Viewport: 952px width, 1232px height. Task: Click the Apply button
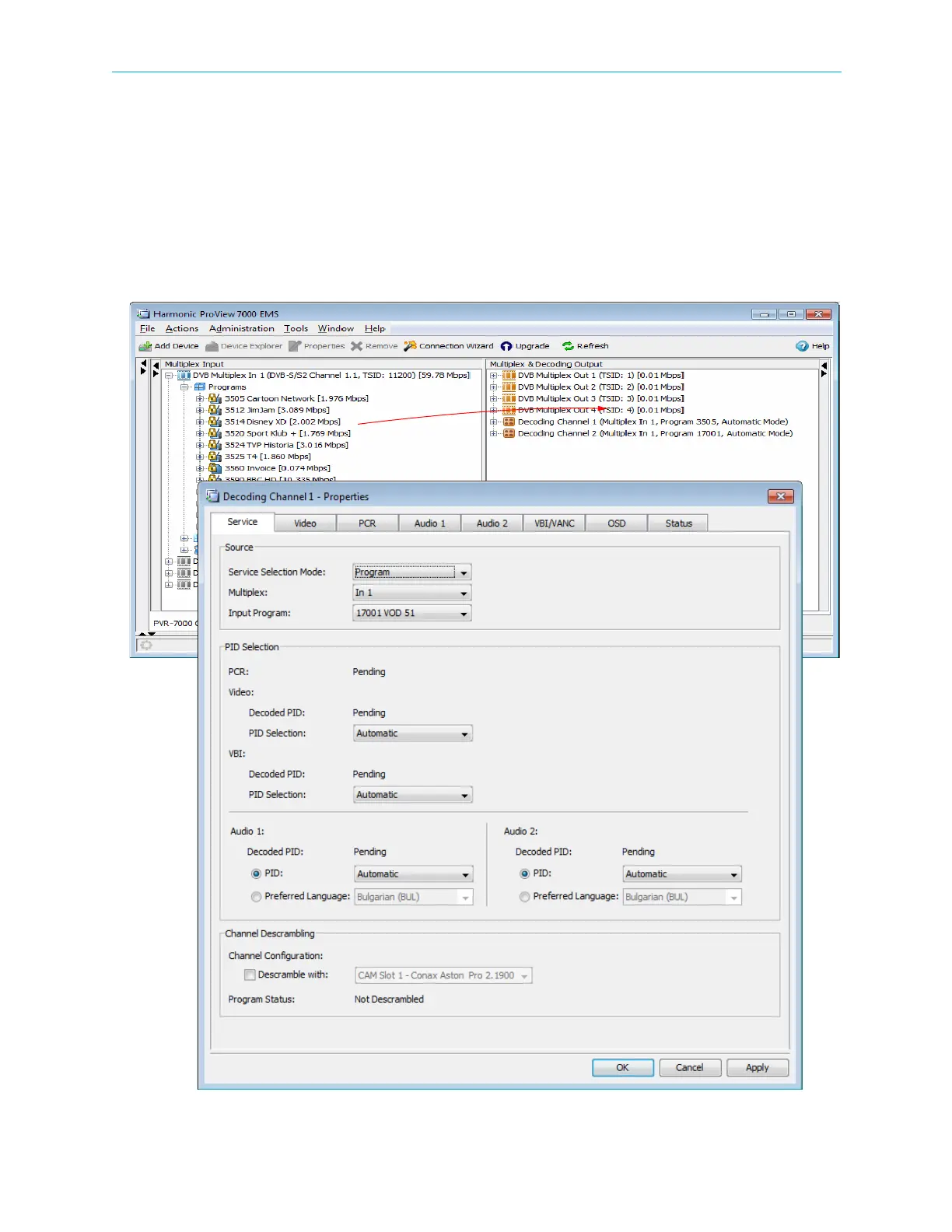point(758,1068)
